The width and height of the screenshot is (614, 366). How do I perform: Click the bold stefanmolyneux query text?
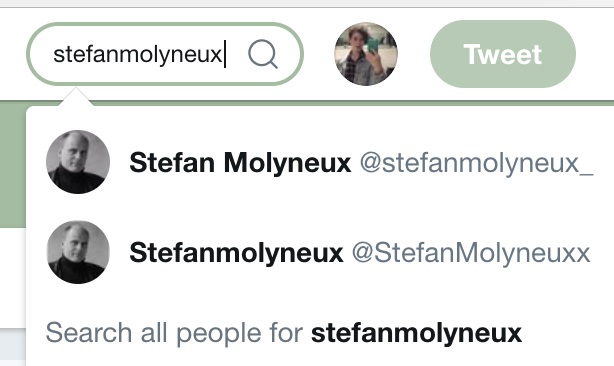(416, 334)
